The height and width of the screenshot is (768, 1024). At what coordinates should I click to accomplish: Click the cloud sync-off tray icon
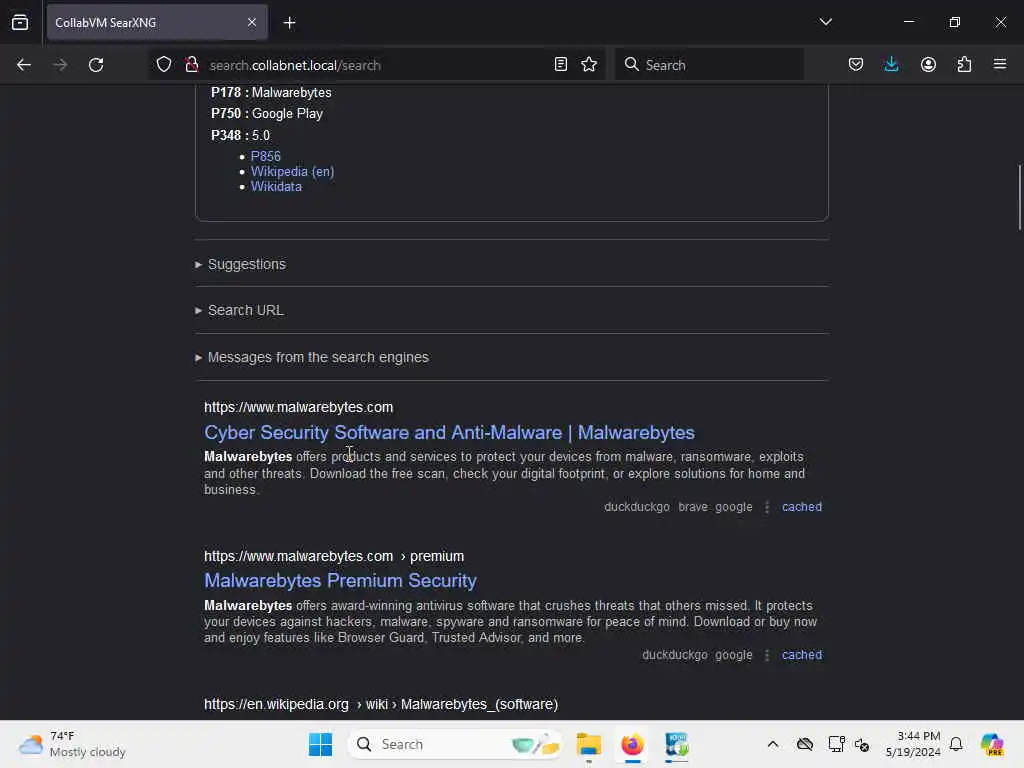[x=805, y=744]
